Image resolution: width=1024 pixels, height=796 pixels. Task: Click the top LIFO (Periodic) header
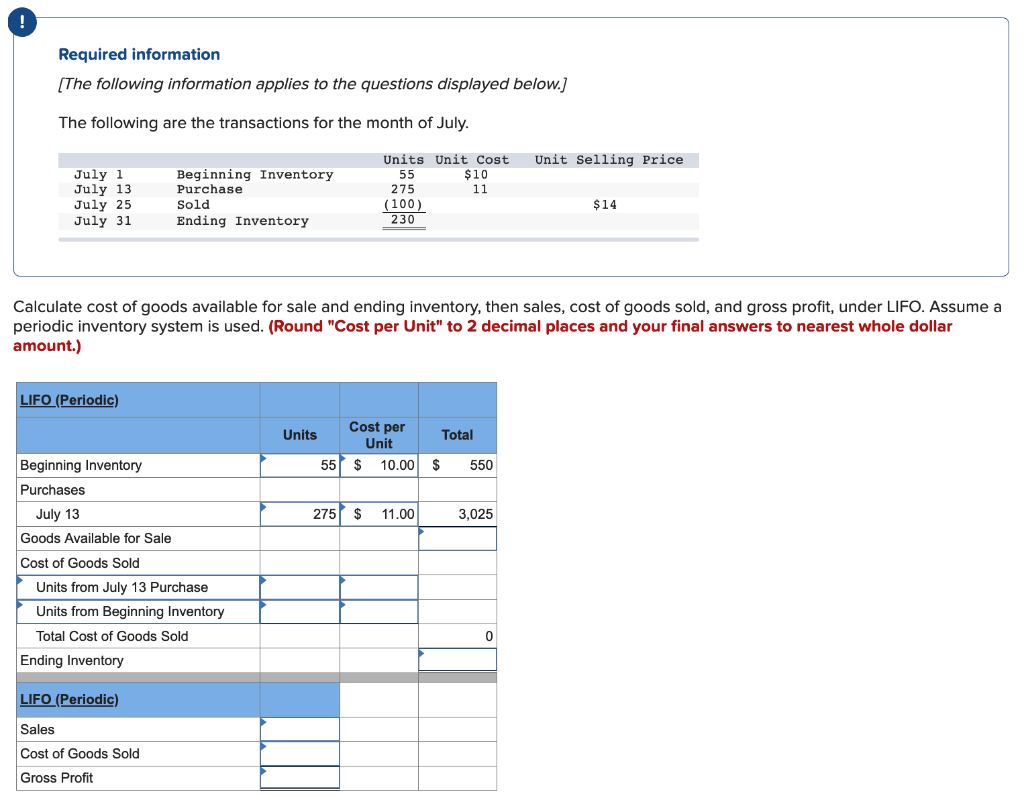pyautogui.click(x=69, y=400)
